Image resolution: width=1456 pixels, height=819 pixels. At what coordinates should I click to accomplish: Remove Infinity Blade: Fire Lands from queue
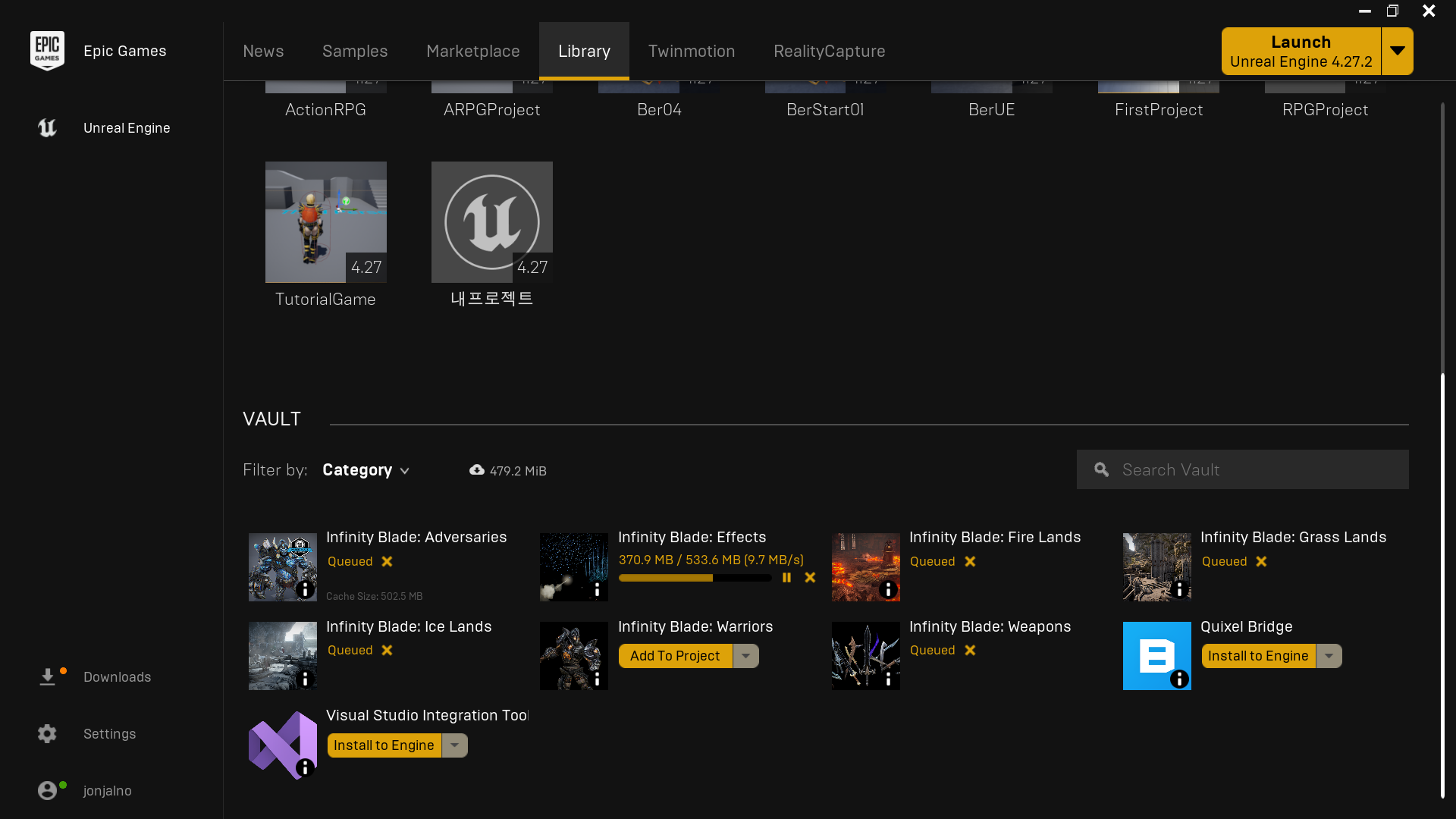(x=970, y=562)
